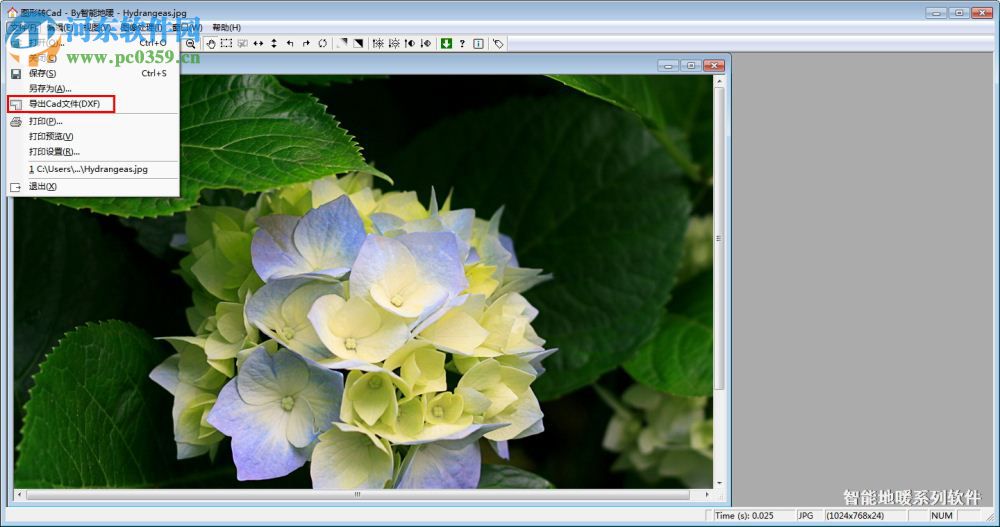The image size is (1000, 527).
Task: Flip image vertically with up-down arrow icon
Action: [274, 44]
